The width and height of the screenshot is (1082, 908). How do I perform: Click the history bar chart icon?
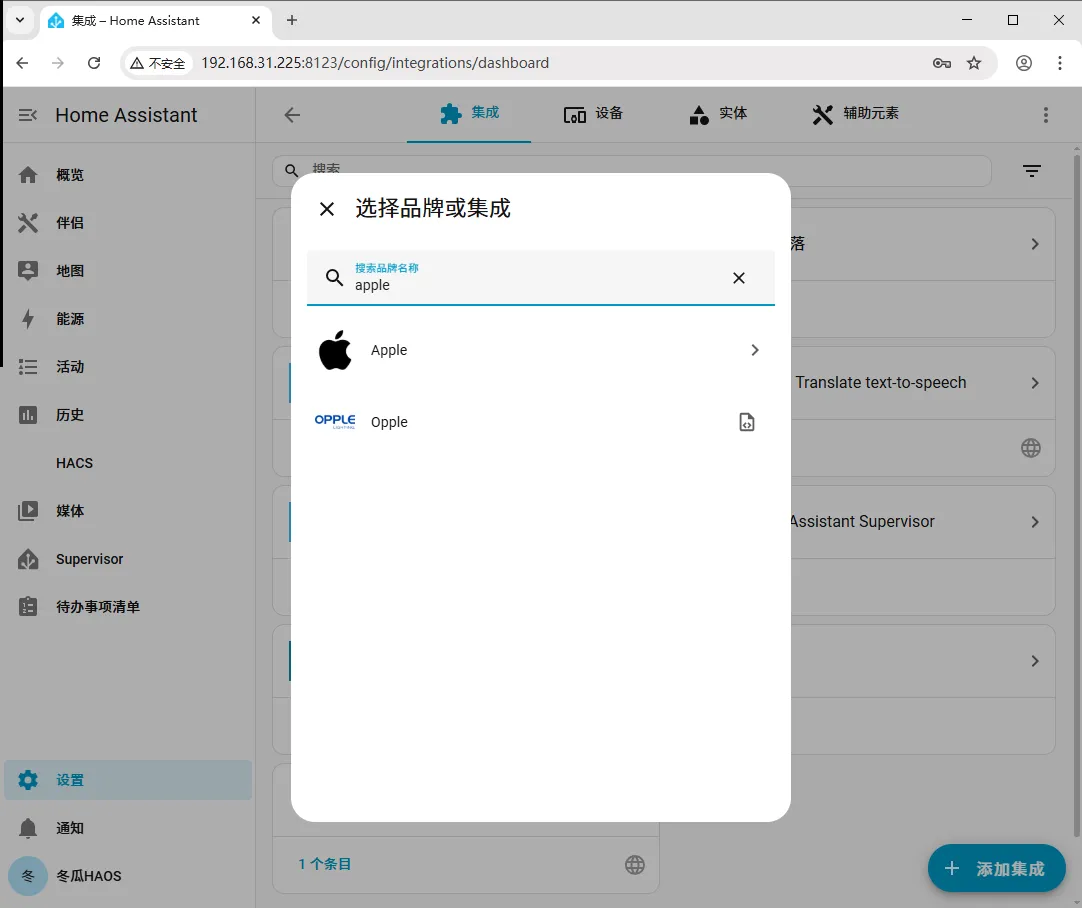pyautogui.click(x=28, y=415)
